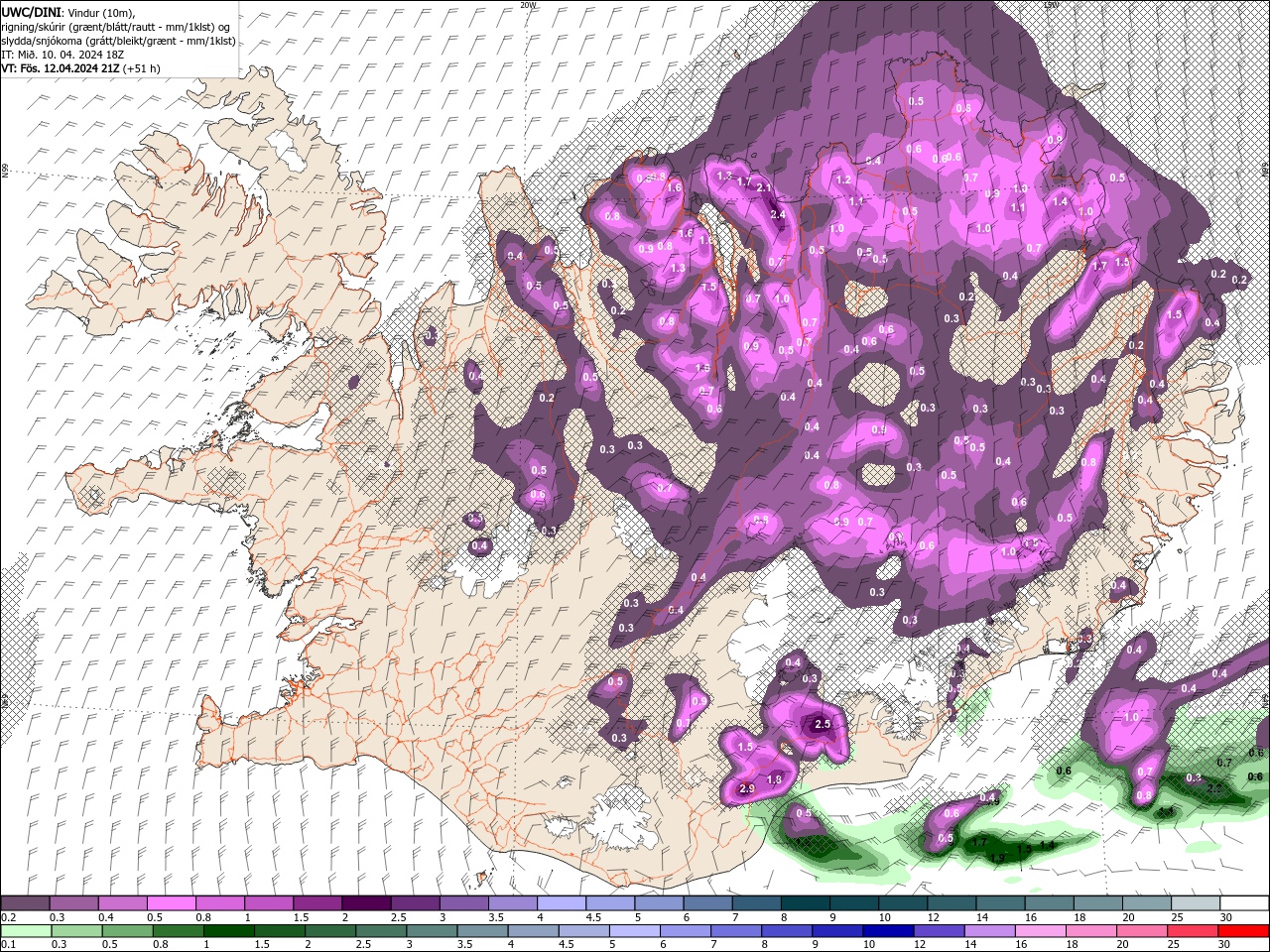Choose the violet rain swatch labelled 12
The image size is (1270, 952).
[940, 931]
